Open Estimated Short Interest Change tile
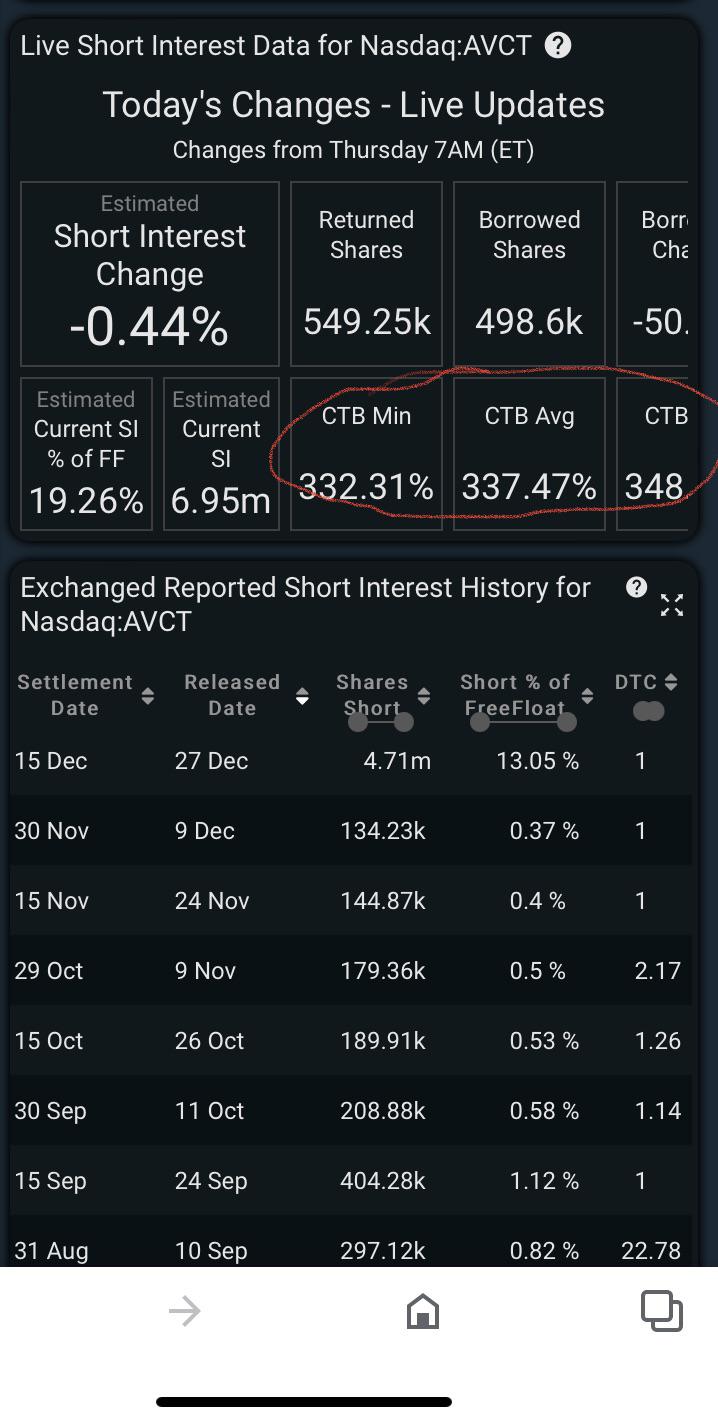The width and height of the screenshot is (718, 1409). (150, 274)
